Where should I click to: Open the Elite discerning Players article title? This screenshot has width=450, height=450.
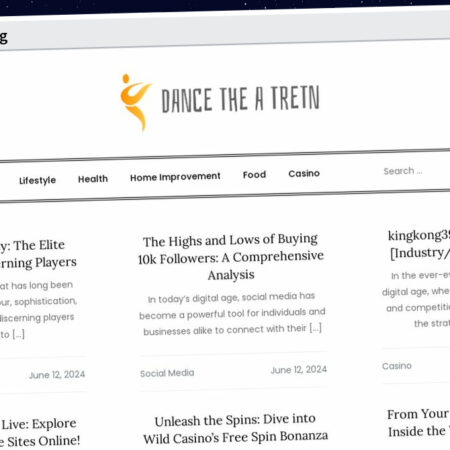[x=38, y=254]
